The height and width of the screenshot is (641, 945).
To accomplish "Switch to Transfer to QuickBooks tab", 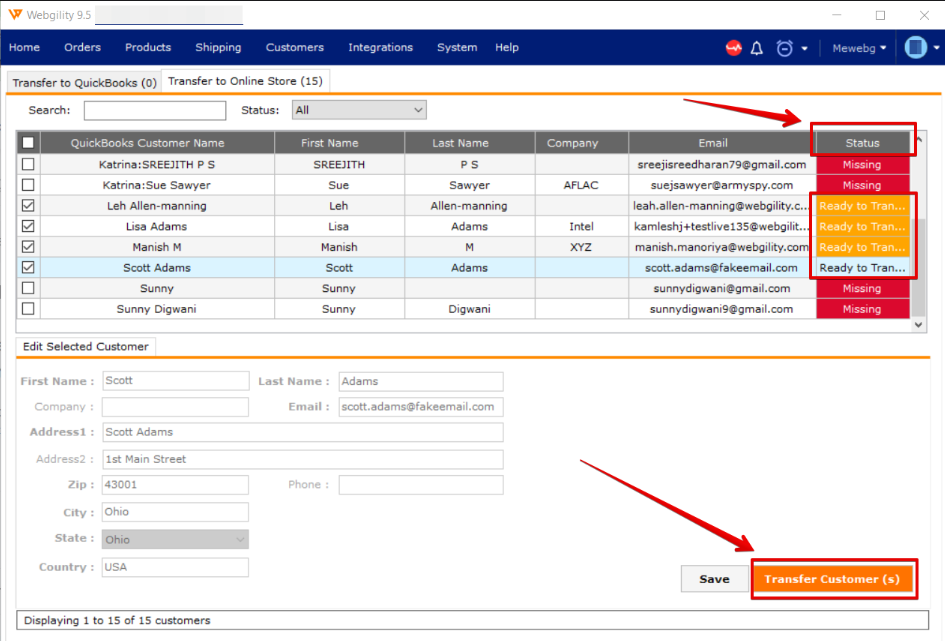I will pyautogui.click(x=84, y=83).
